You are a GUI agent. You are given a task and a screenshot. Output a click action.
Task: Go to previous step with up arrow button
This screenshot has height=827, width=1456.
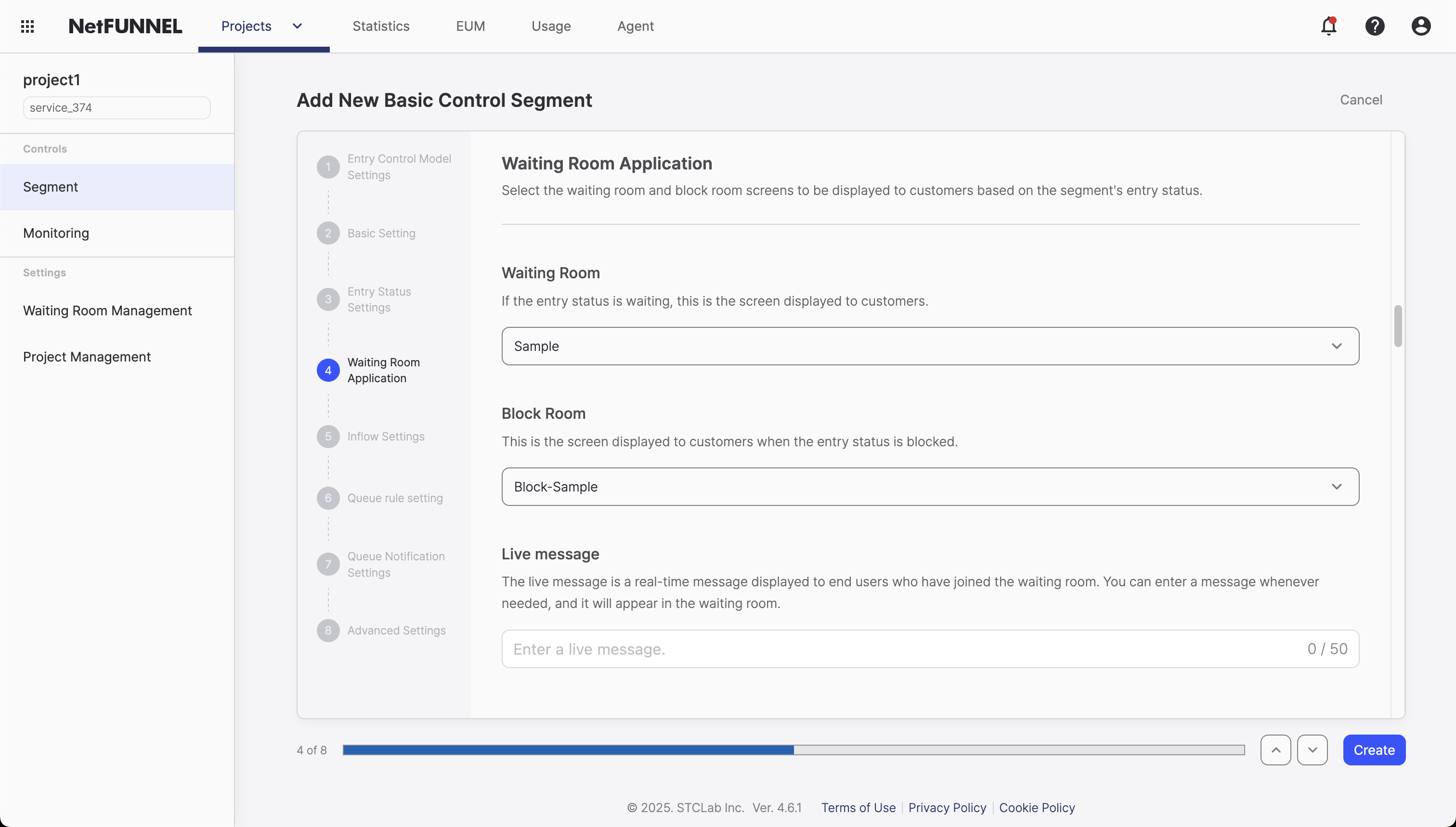tap(1275, 750)
